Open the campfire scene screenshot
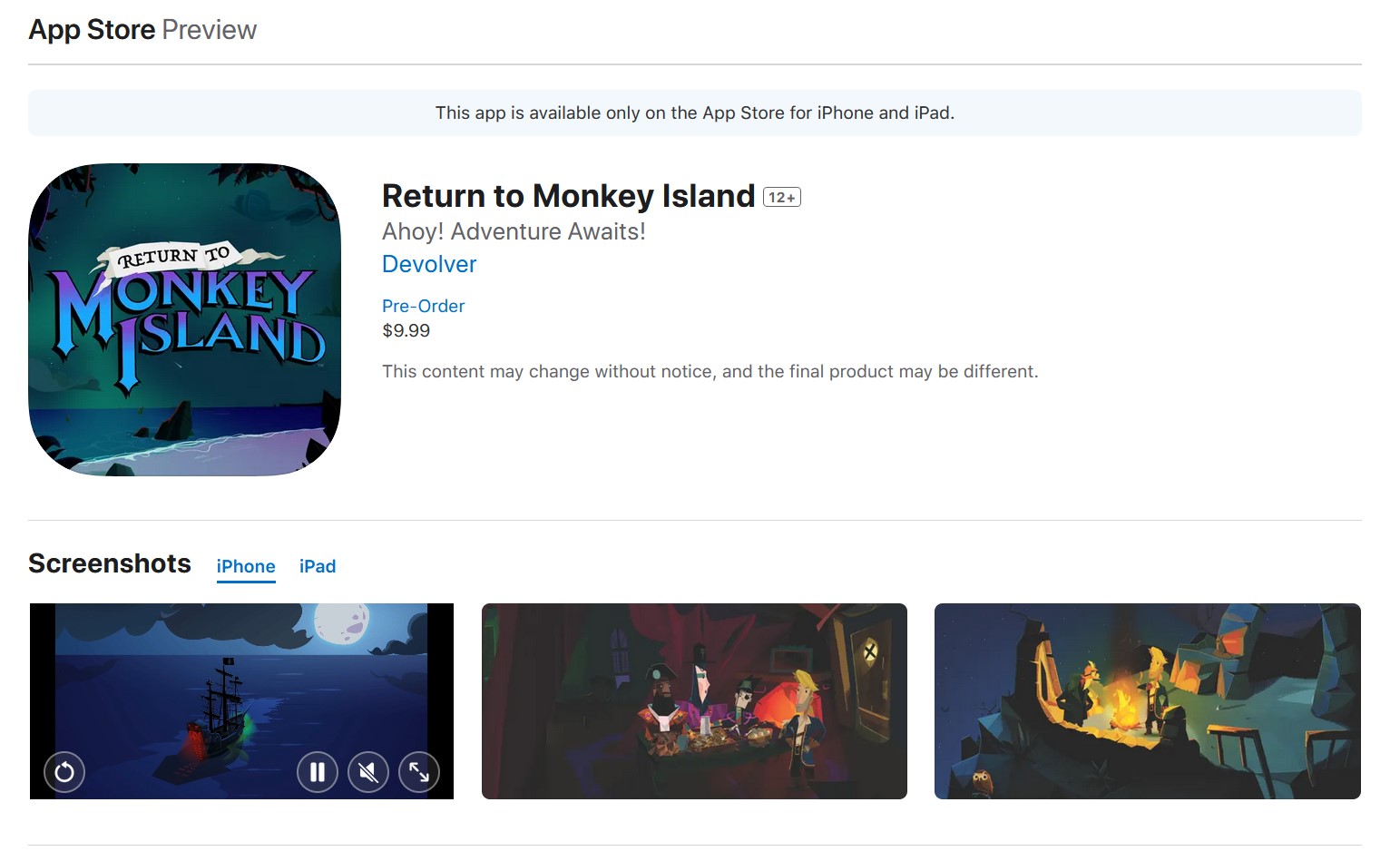 [x=1148, y=701]
